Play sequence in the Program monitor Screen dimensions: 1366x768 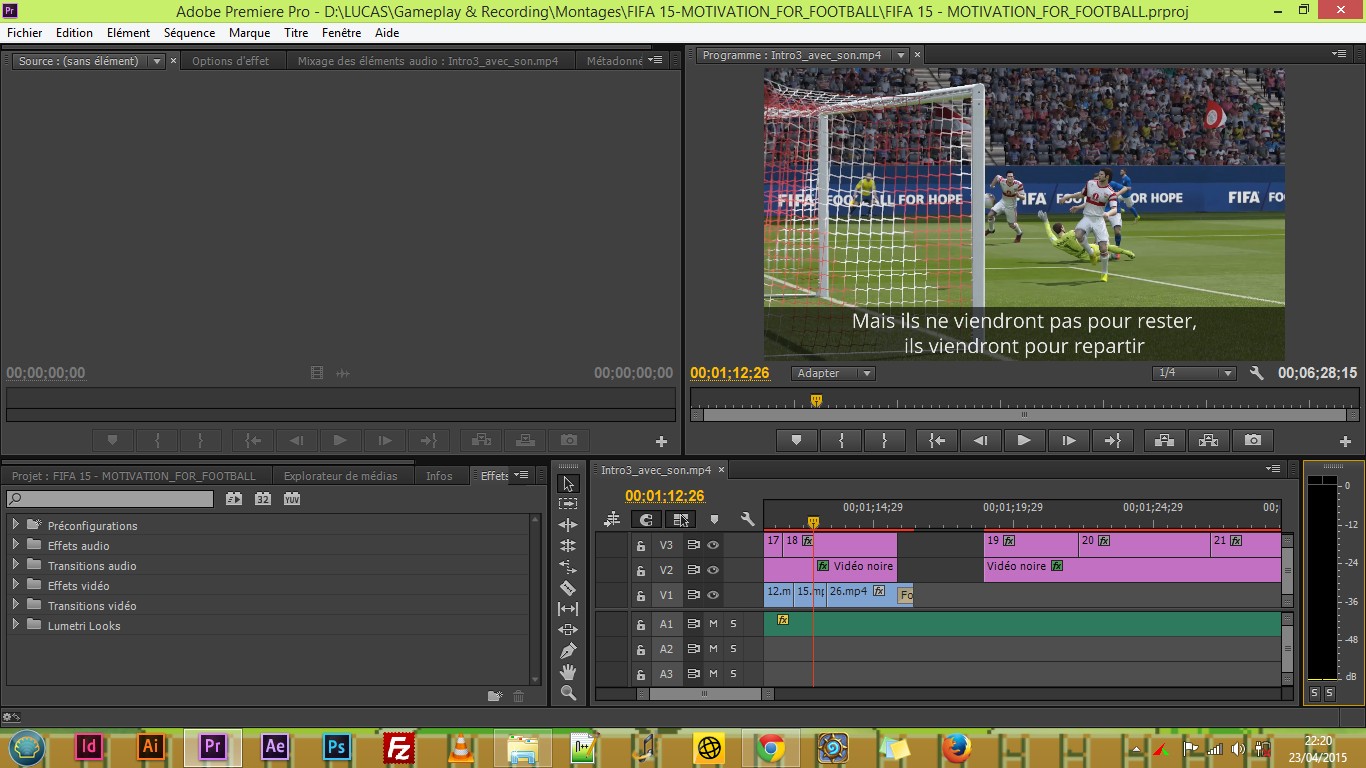[x=1024, y=440]
